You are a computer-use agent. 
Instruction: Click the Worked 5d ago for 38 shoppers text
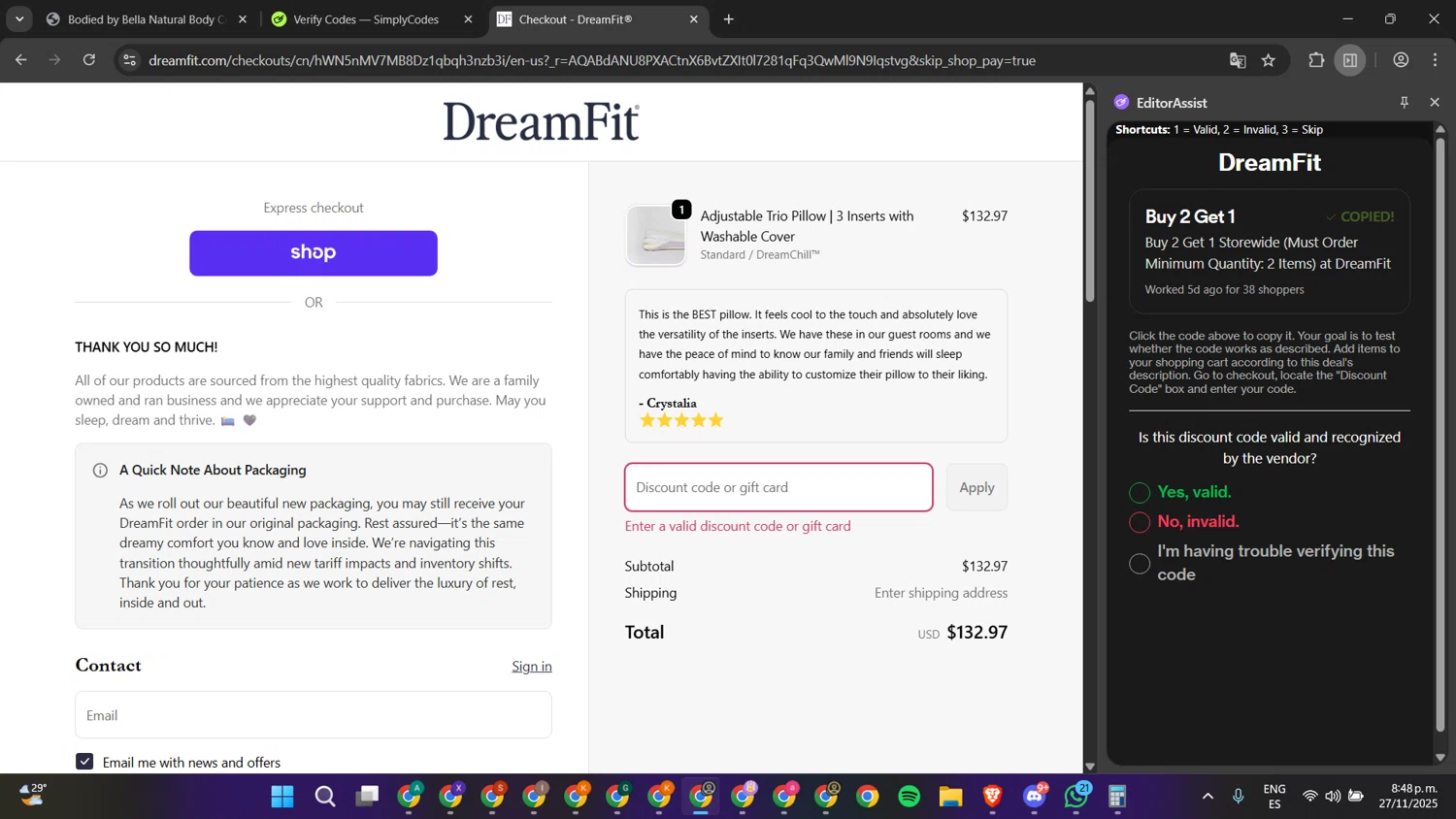tap(1224, 289)
